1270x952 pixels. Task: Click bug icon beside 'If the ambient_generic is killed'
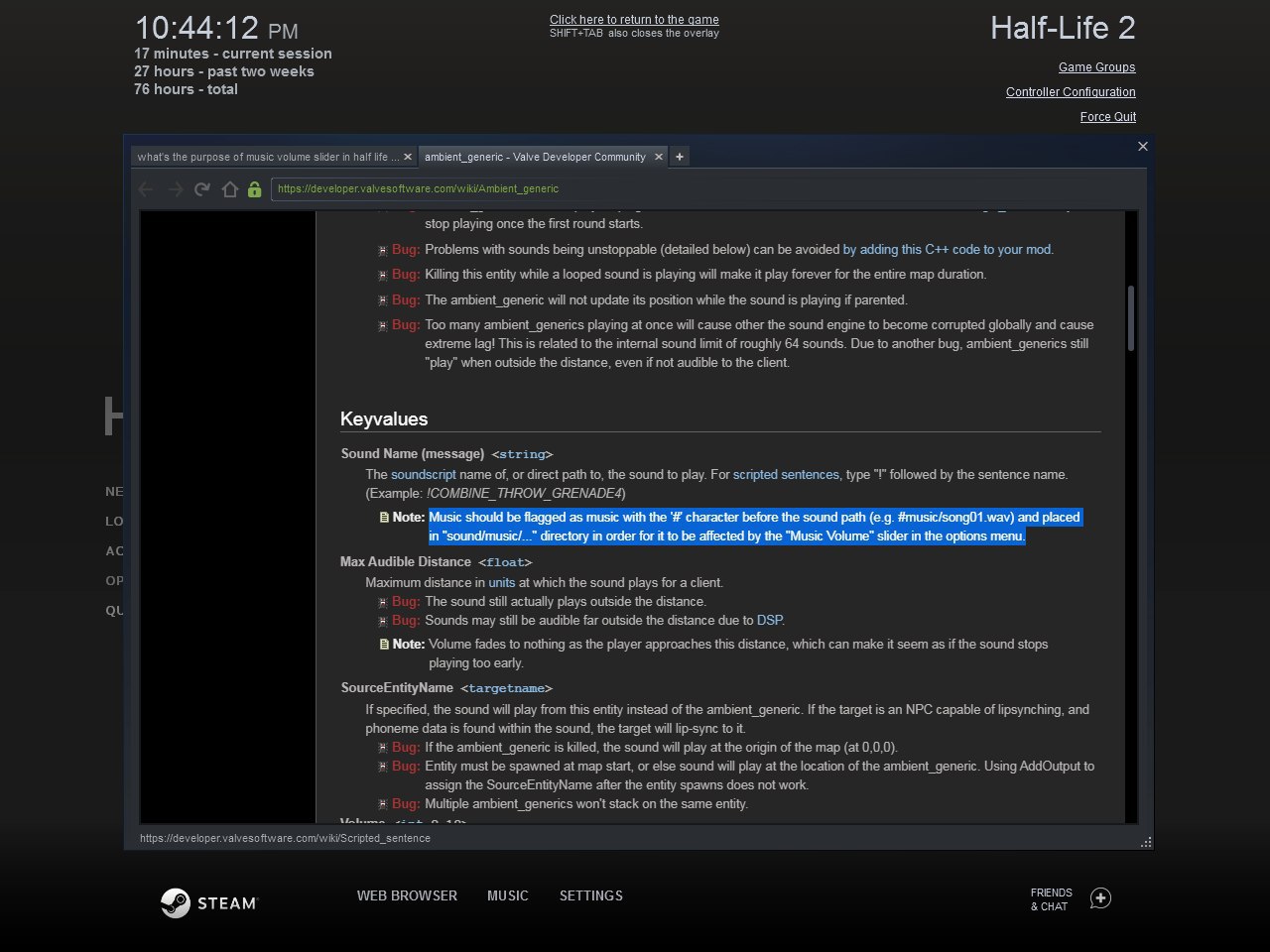(x=383, y=749)
